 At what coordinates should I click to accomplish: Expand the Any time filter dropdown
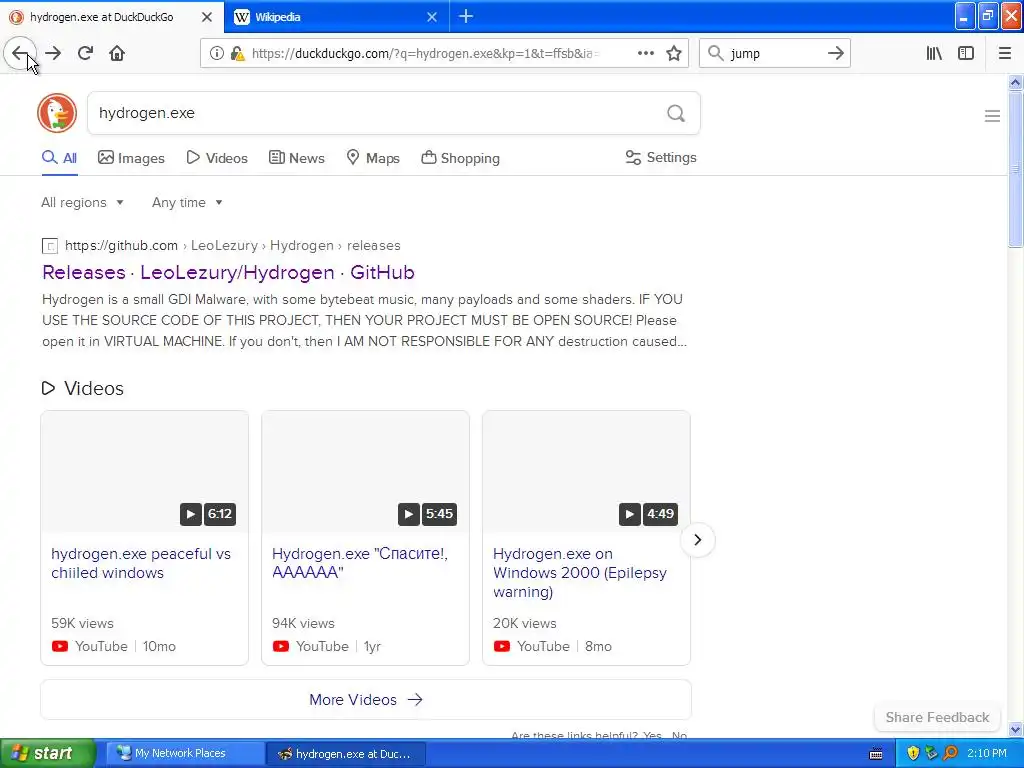point(187,202)
